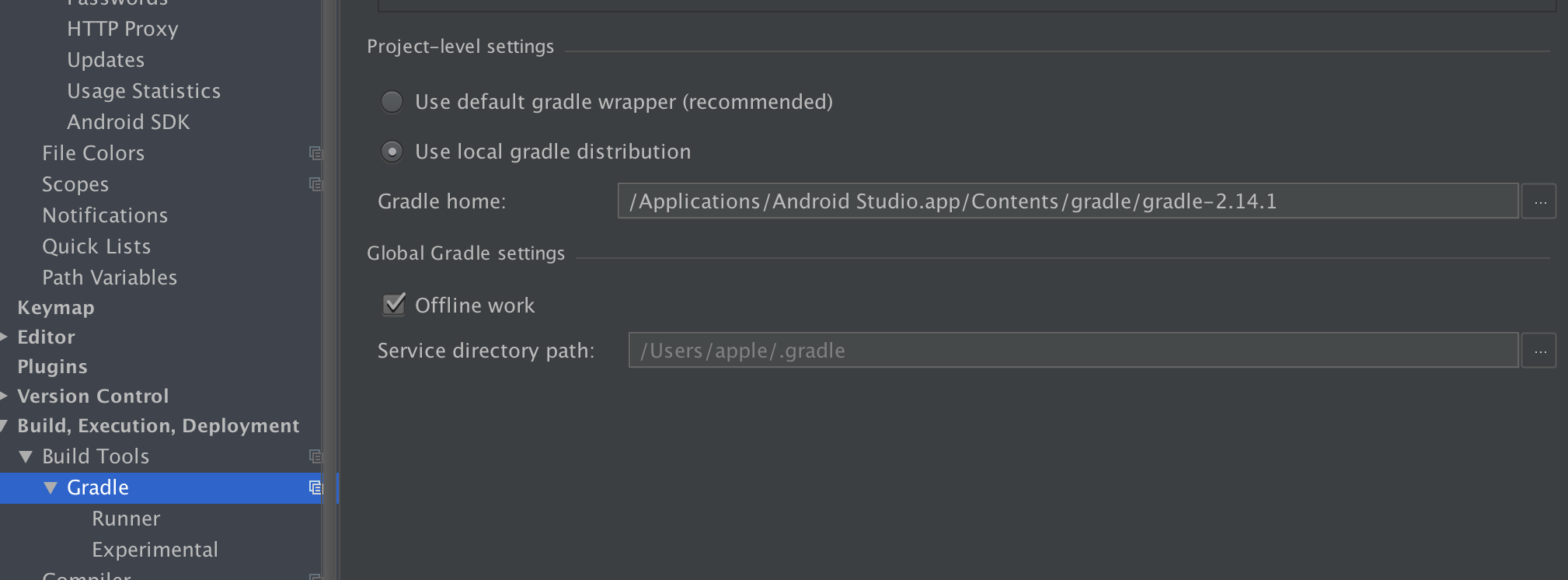Open the Keymap settings page
The image size is (1568, 580).
tap(56, 308)
